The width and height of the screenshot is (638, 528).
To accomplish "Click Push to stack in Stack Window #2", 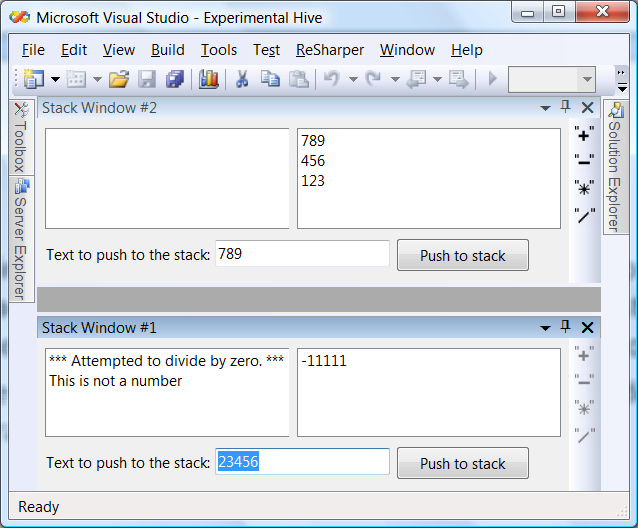I will point(463,255).
